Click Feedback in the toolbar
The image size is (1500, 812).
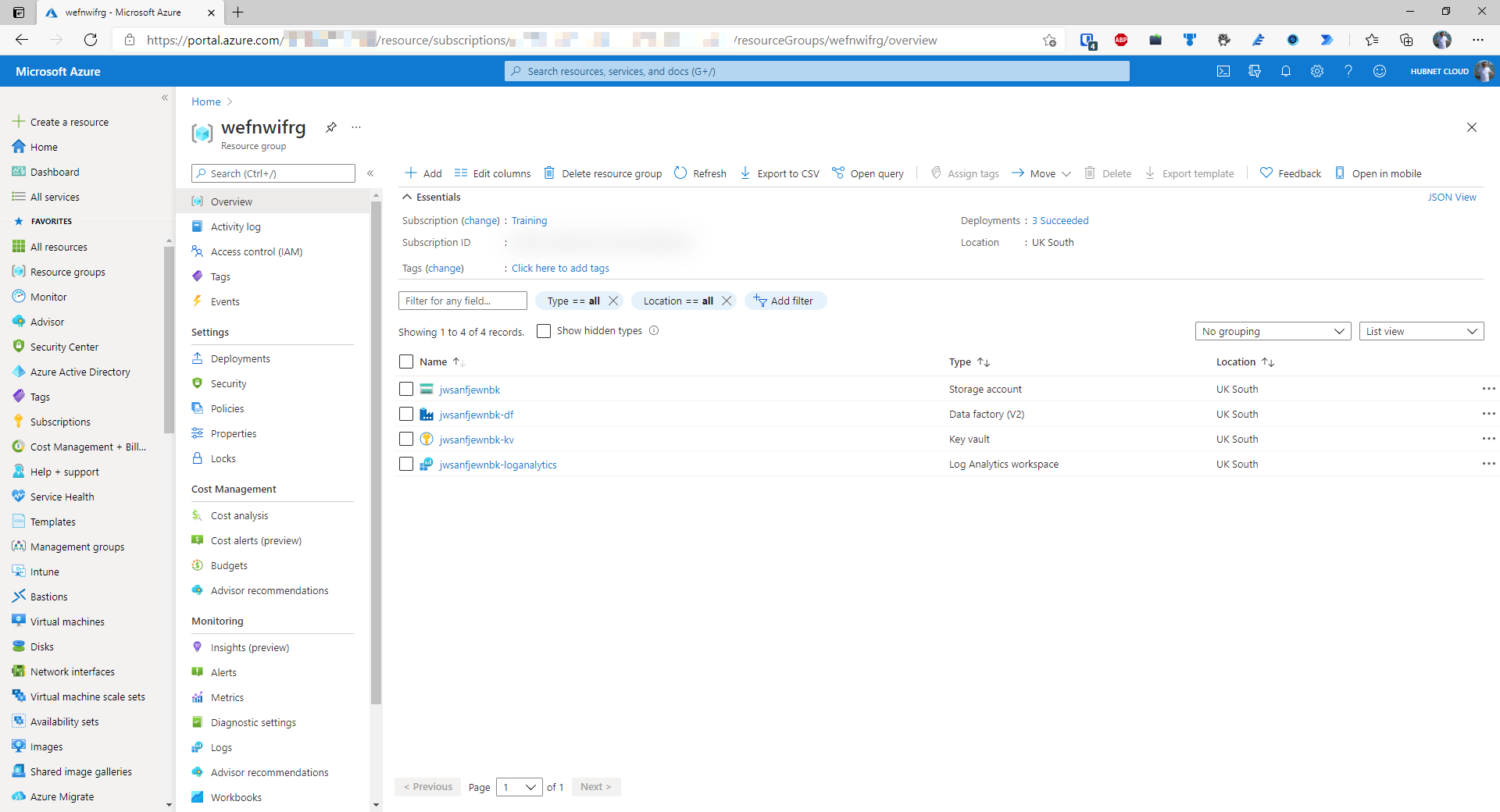(1291, 173)
